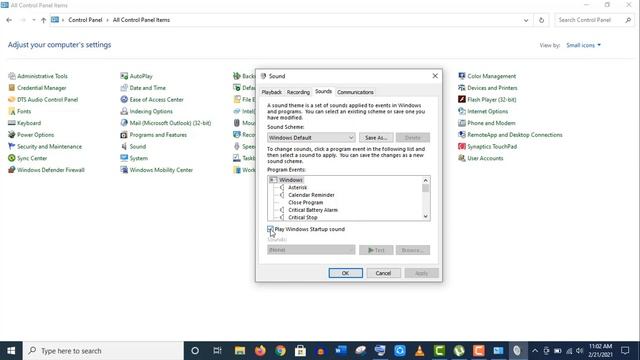Click Program Events scrollbar down arrow
The width and height of the screenshot is (640, 360).
[x=426, y=216]
